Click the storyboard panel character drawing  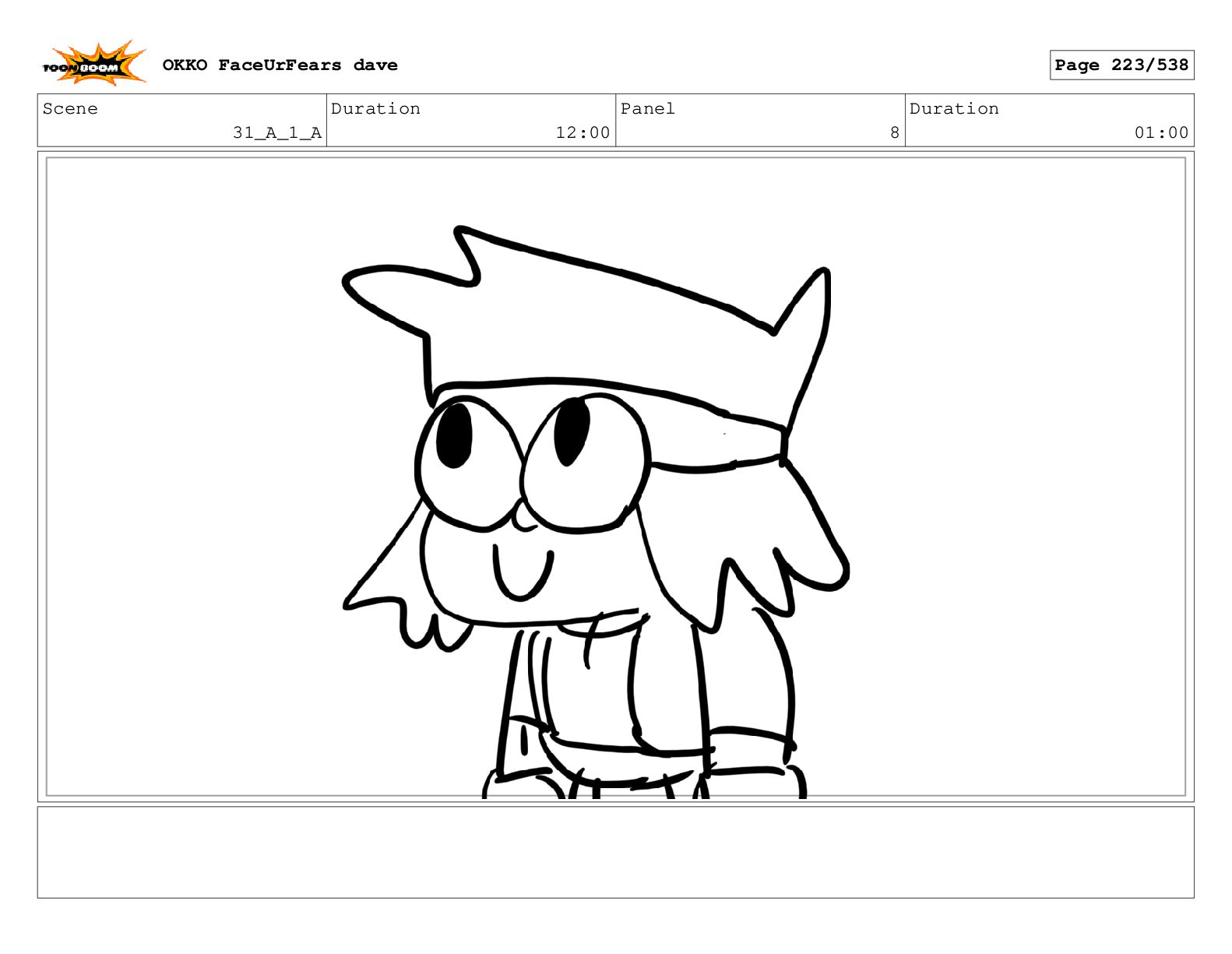click(x=597, y=512)
